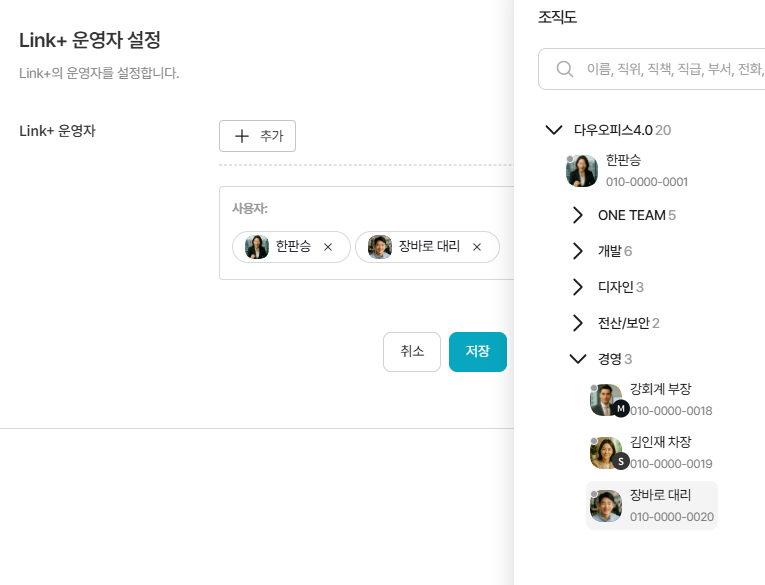
Task: Click 장바로 대리 avatar in selected users
Action: tap(379, 247)
